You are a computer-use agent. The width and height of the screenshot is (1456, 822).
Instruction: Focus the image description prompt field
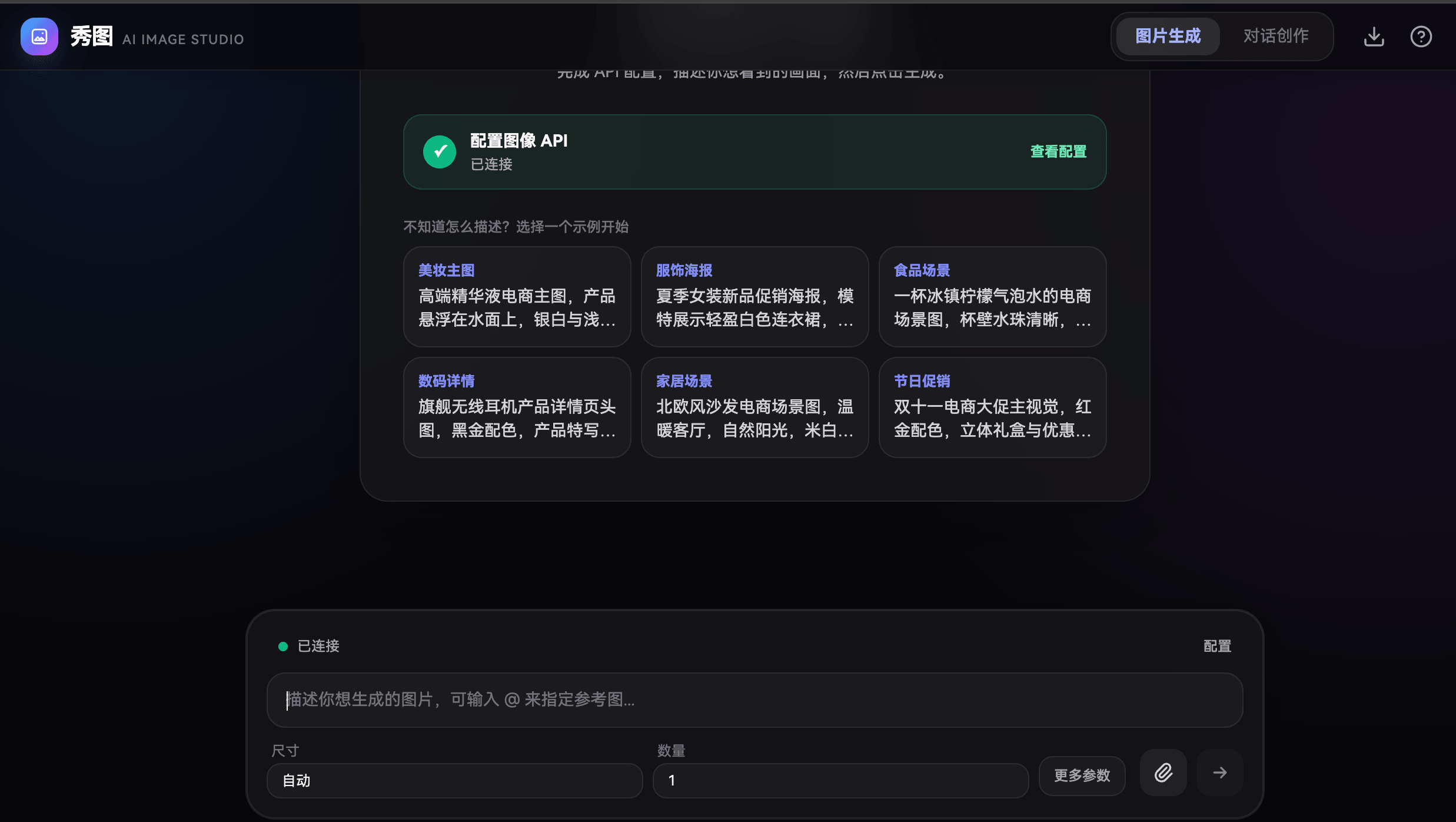click(754, 700)
